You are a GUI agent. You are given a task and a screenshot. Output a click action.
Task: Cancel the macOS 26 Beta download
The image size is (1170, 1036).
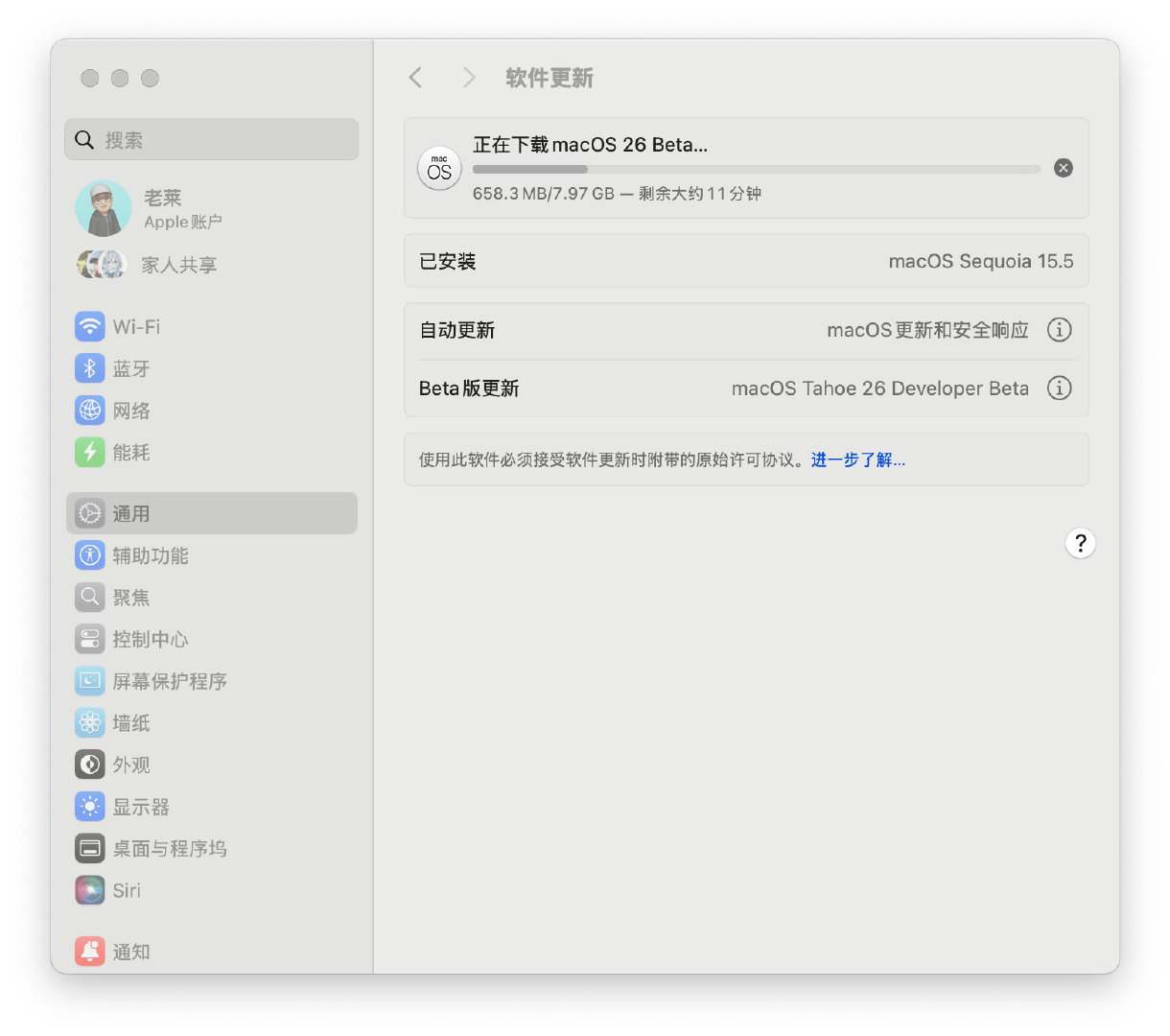tap(1064, 168)
